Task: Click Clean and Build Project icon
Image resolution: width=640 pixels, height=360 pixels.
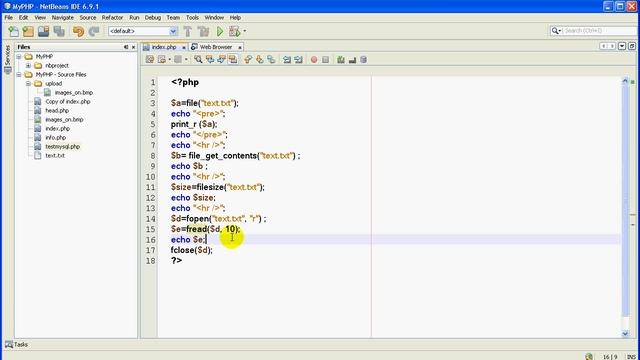Action: 203,31
